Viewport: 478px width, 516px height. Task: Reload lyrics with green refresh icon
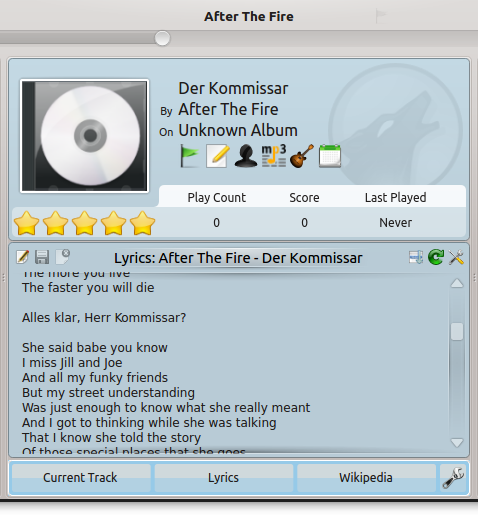tap(436, 257)
